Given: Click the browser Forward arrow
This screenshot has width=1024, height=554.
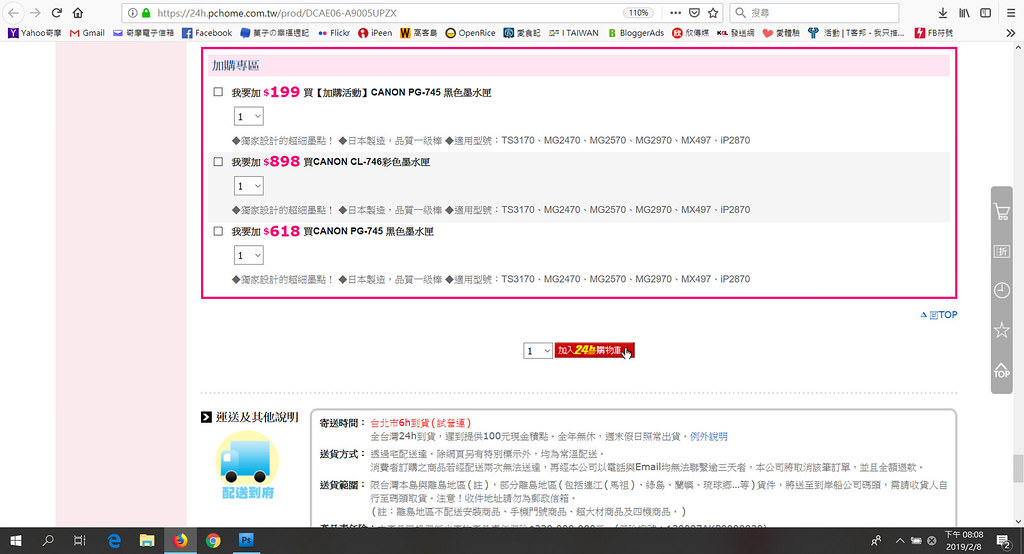Looking at the screenshot, I should pos(35,12).
